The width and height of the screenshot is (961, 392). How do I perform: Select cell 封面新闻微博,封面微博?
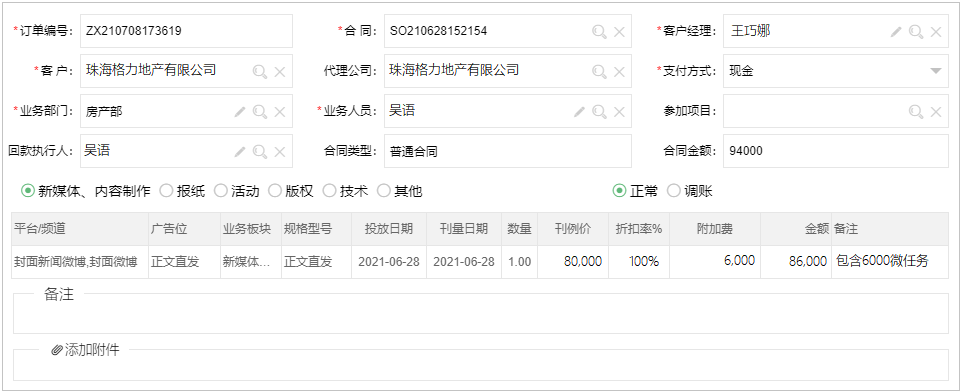click(80, 262)
